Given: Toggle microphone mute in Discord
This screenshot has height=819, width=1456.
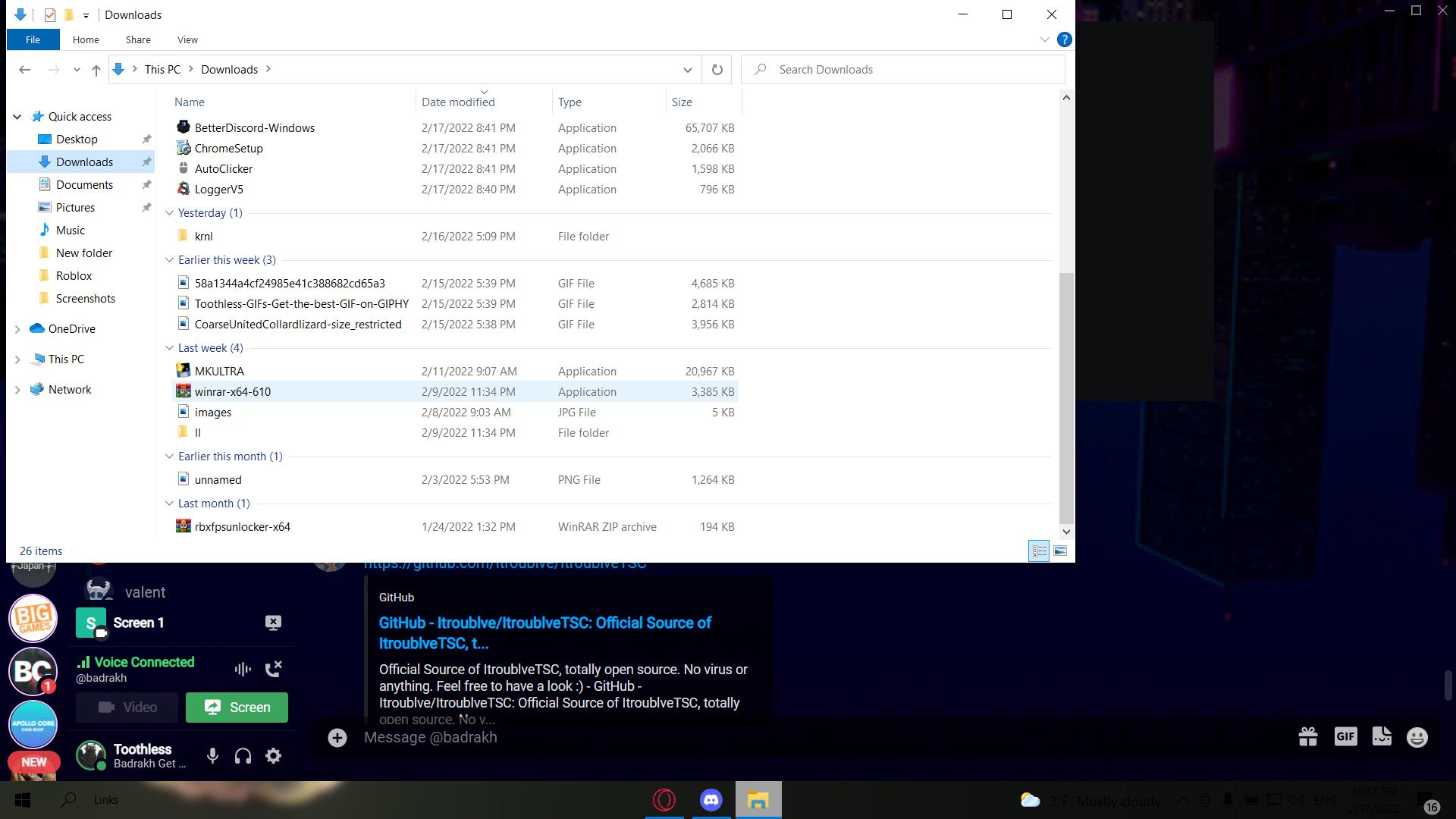Looking at the screenshot, I should (x=213, y=756).
